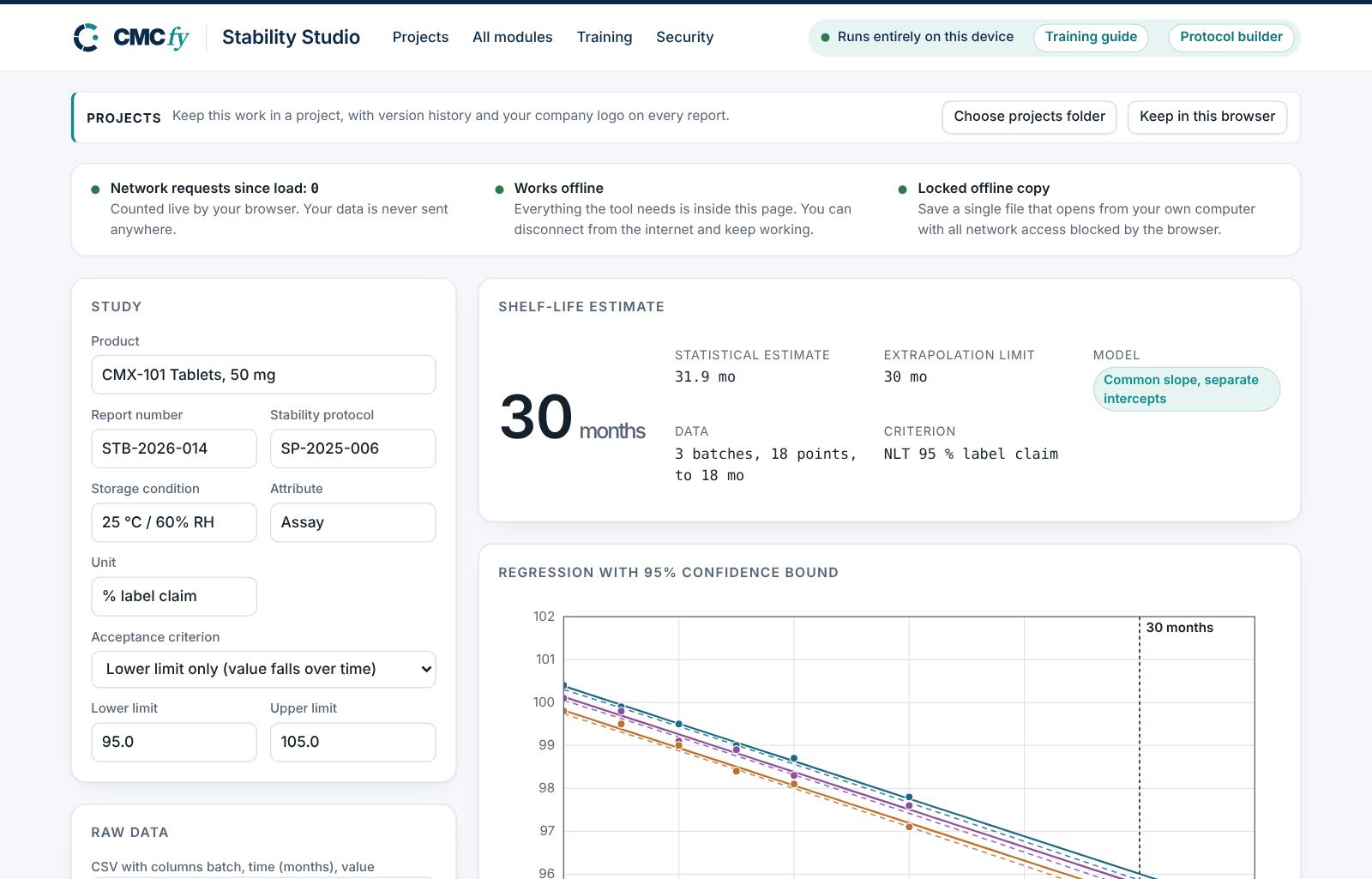Edit the Attribute field showing Assay
The height and width of the screenshot is (879, 1372).
point(352,522)
